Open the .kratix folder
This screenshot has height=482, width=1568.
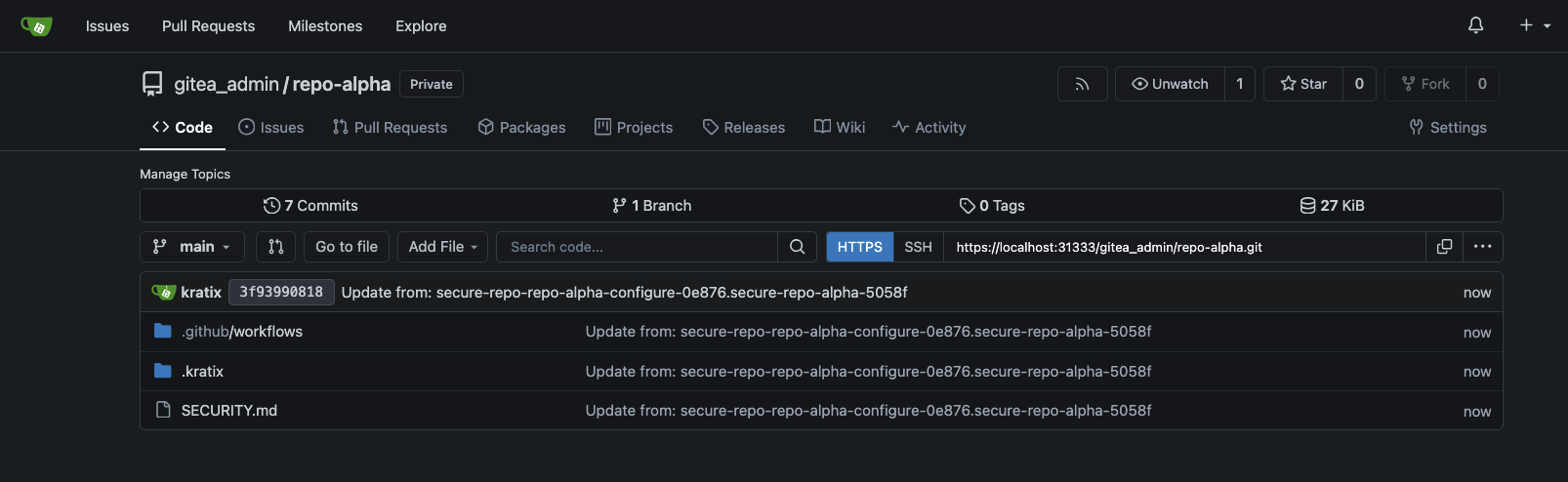tap(202, 371)
